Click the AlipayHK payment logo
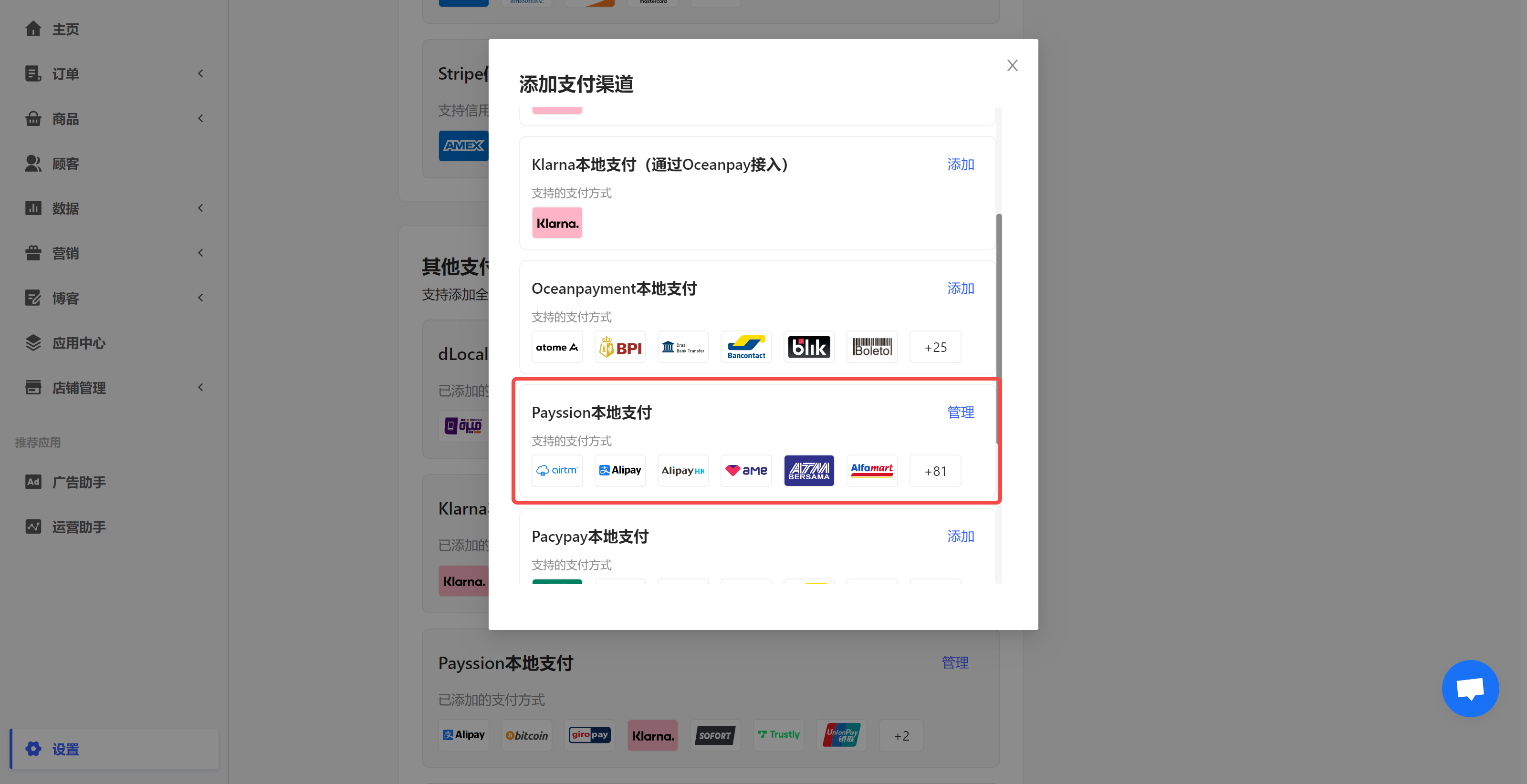Image resolution: width=1527 pixels, height=784 pixels. 683,471
